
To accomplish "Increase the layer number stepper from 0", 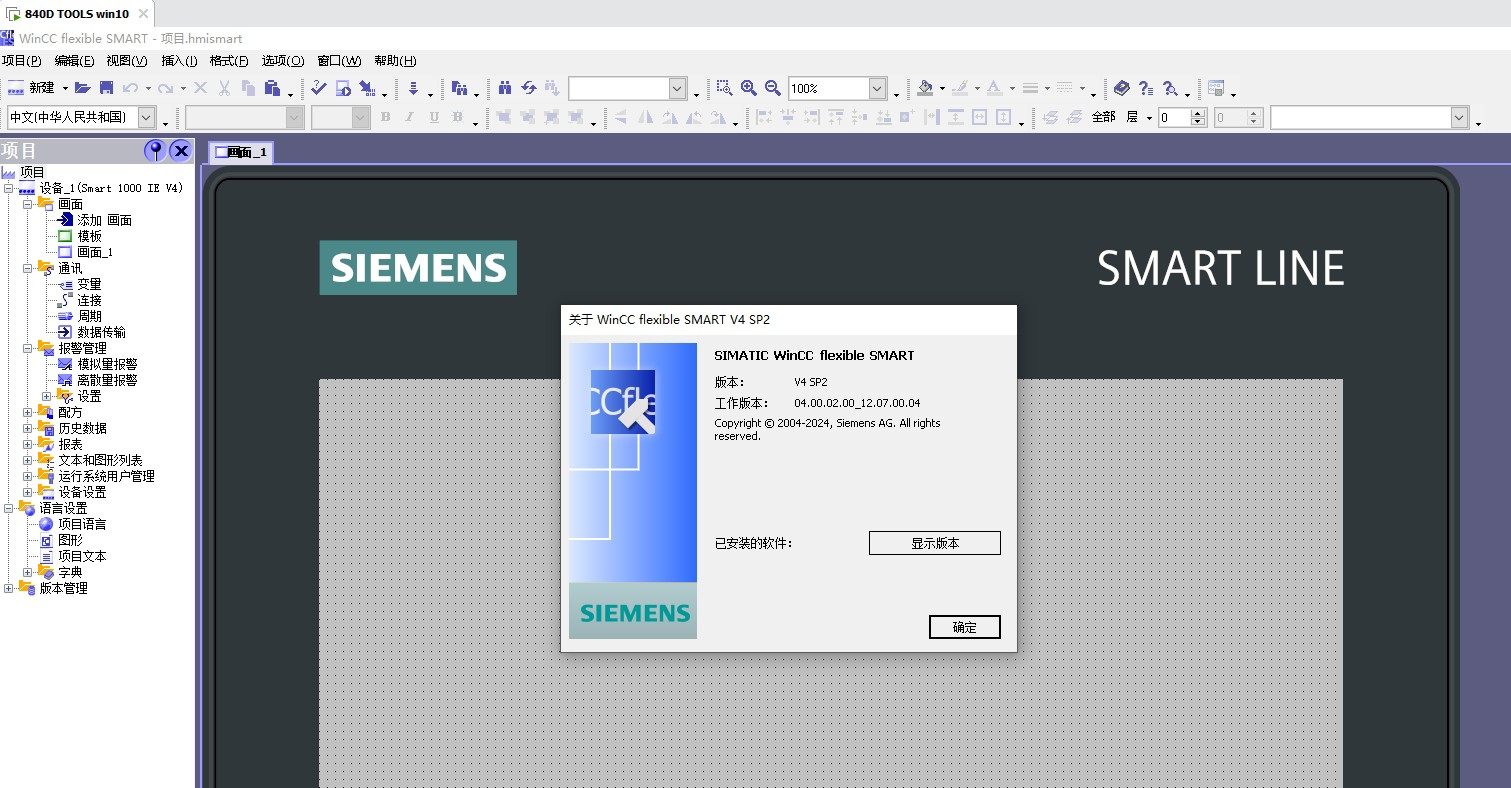I will coord(1199,113).
